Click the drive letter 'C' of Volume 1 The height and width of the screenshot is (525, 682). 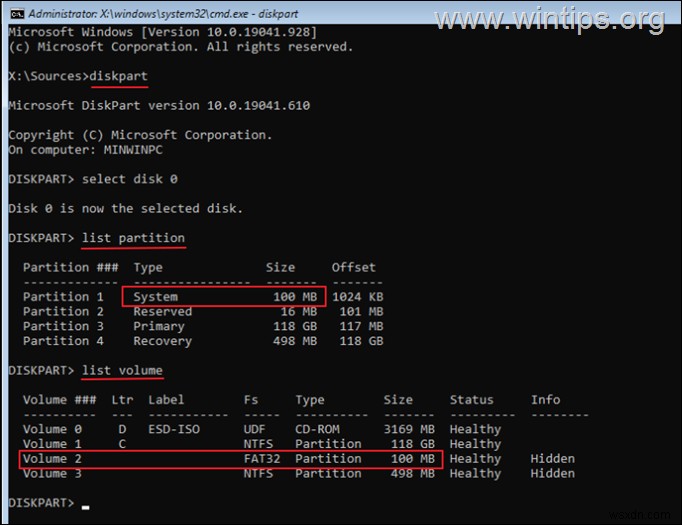pyautogui.click(x=122, y=445)
